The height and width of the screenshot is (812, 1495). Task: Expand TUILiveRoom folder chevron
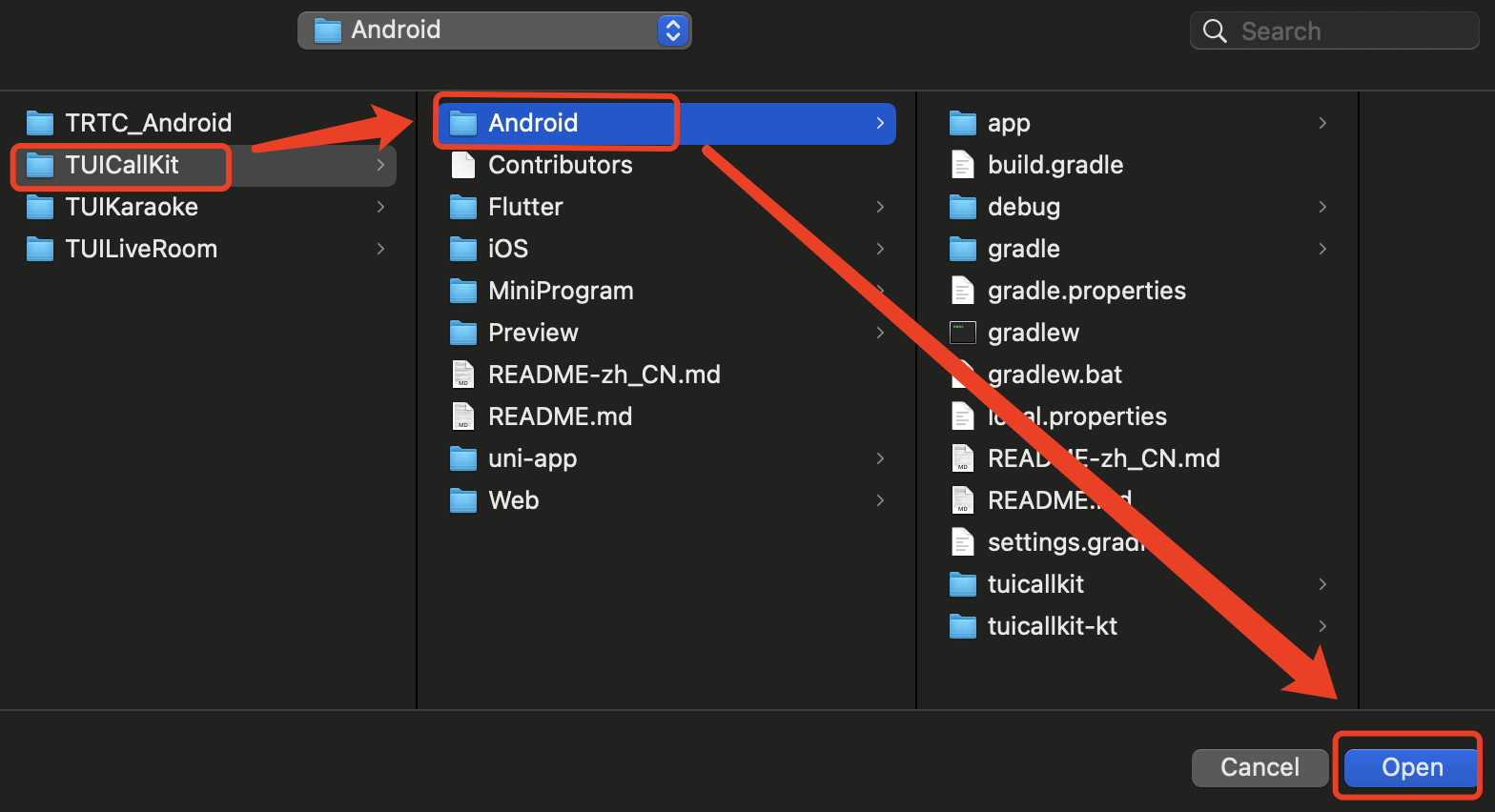380,249
